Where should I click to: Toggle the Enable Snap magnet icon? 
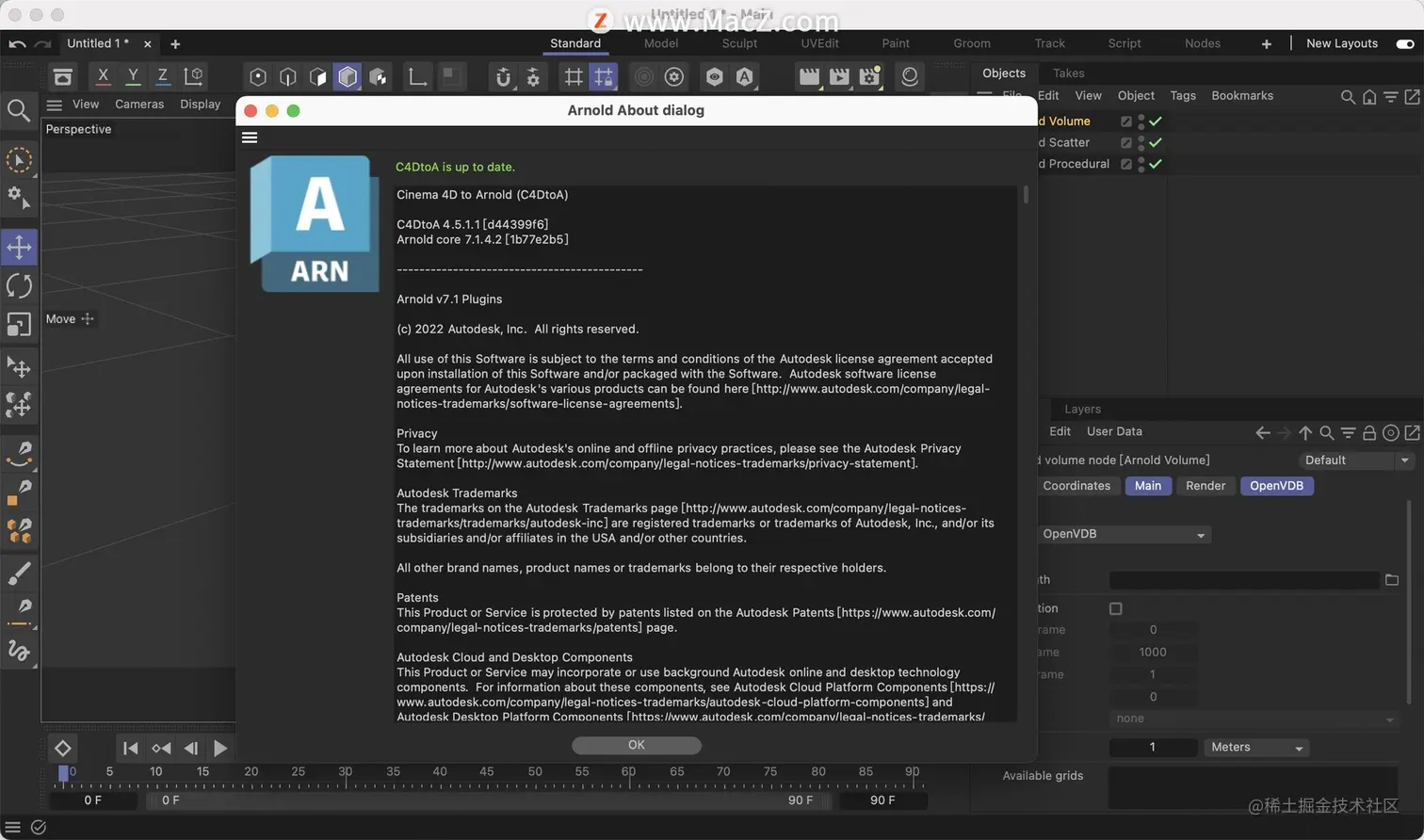(503, 77)
